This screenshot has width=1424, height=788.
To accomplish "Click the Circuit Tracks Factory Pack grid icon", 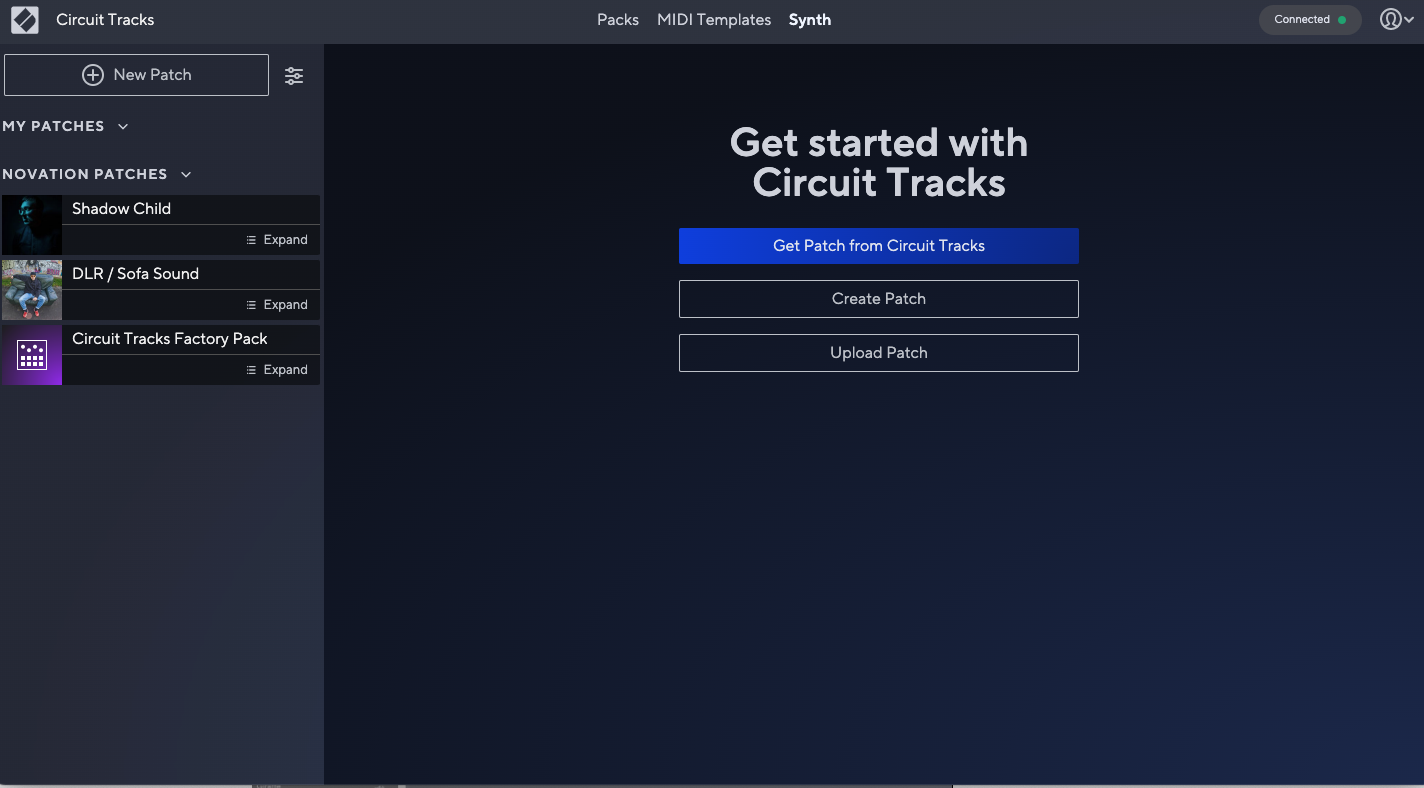I will [x=32, y=355].
